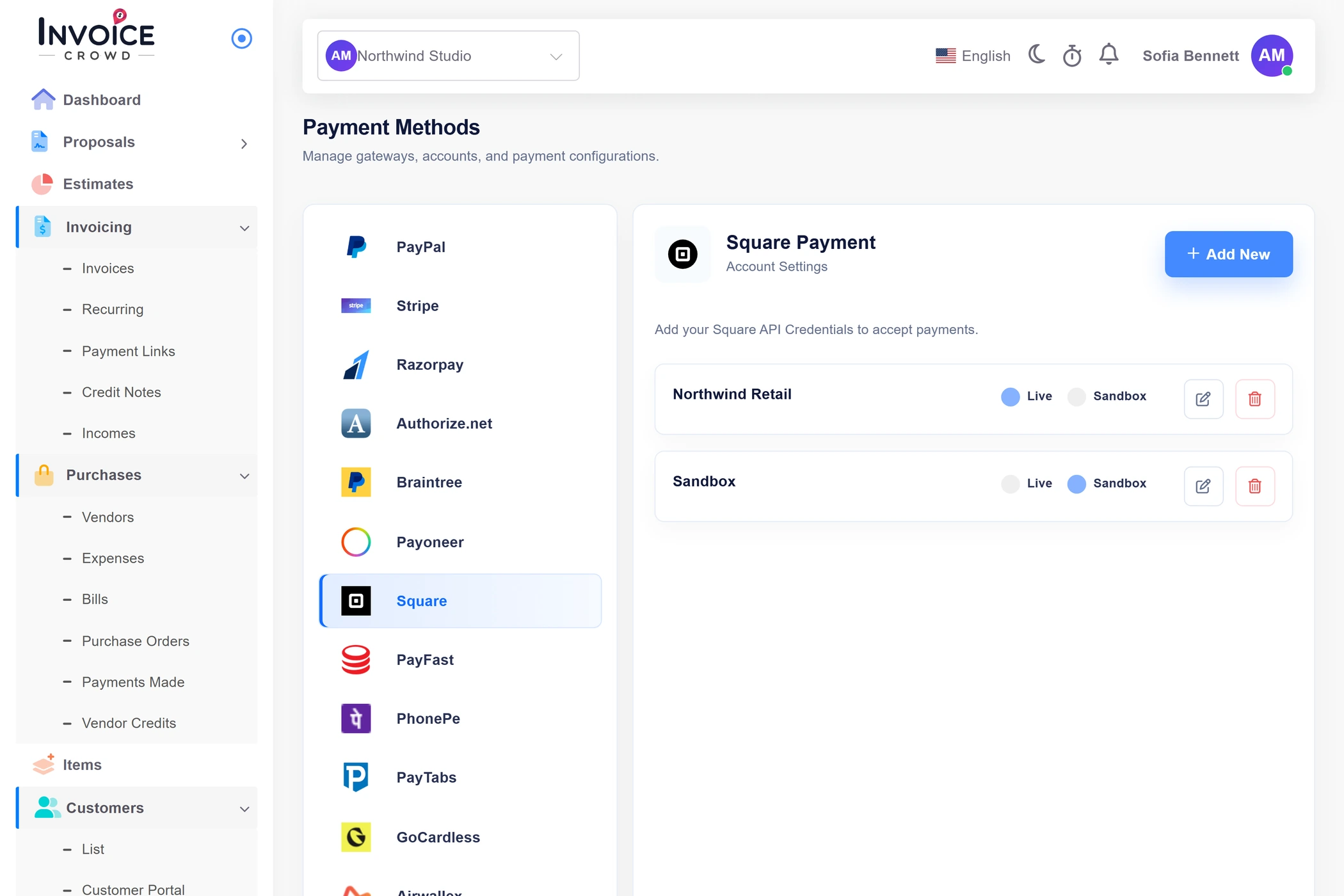Click the PayFast logo icon
The image size is (1344, 896).
click(356, 659)
